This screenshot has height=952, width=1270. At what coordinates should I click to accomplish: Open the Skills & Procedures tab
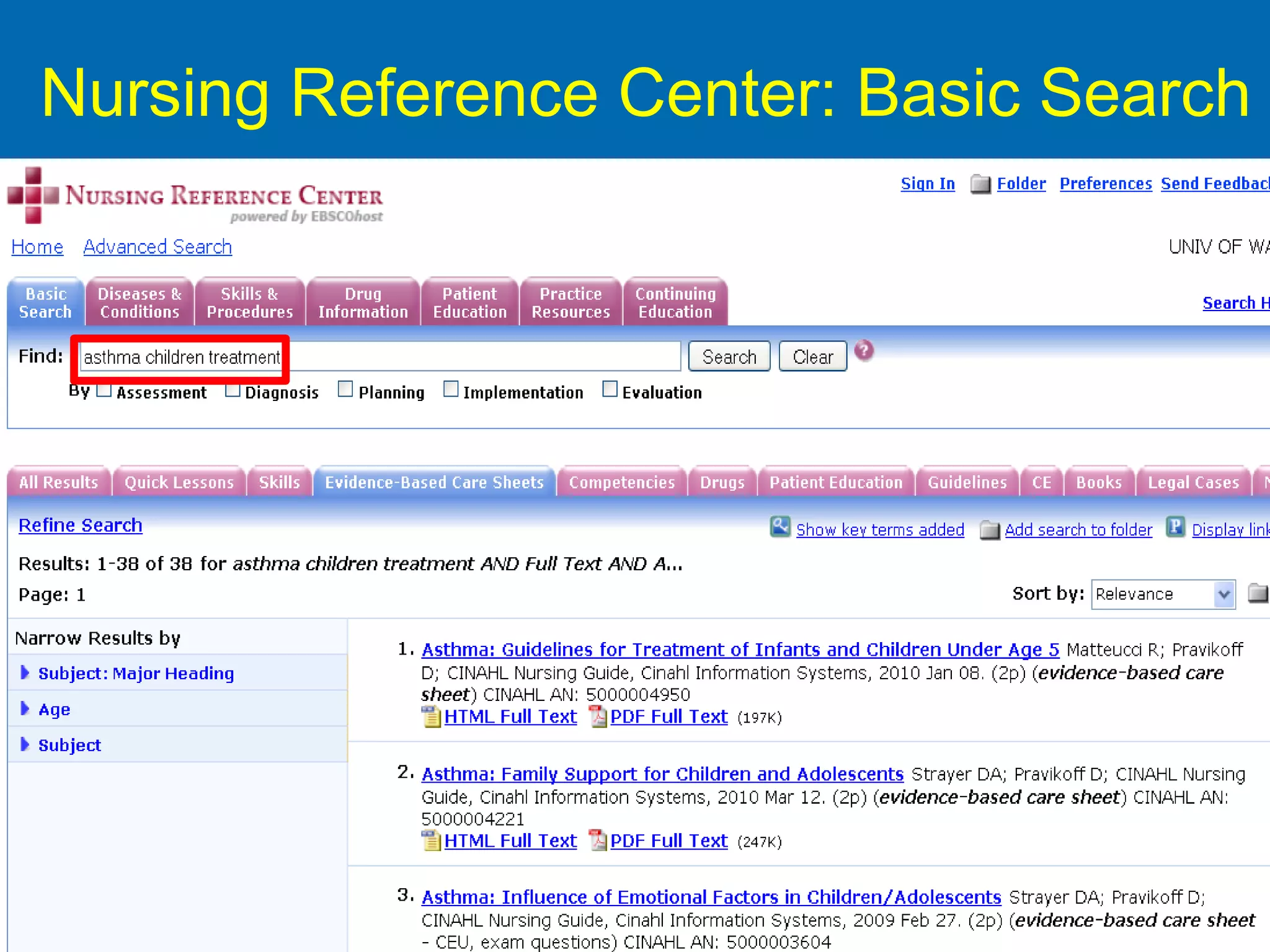250,302
